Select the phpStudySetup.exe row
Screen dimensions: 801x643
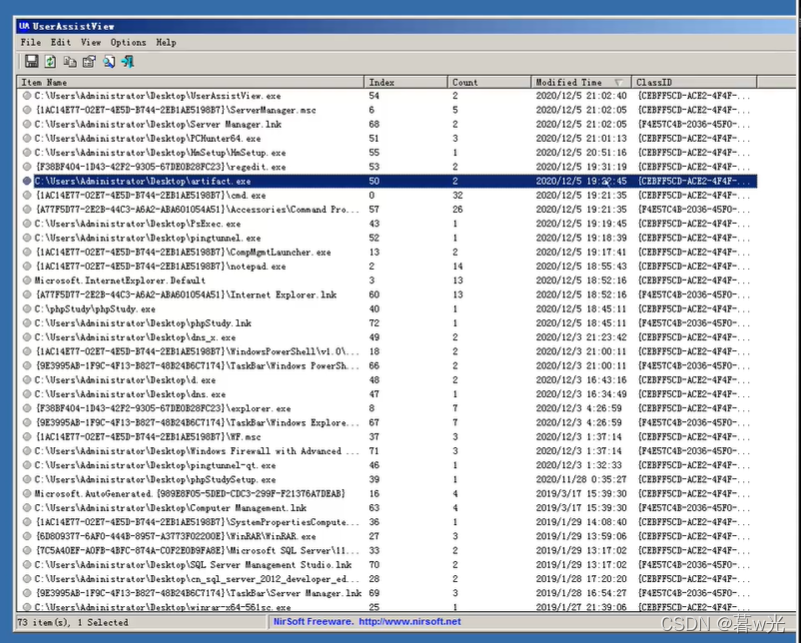tap(387, 480)
